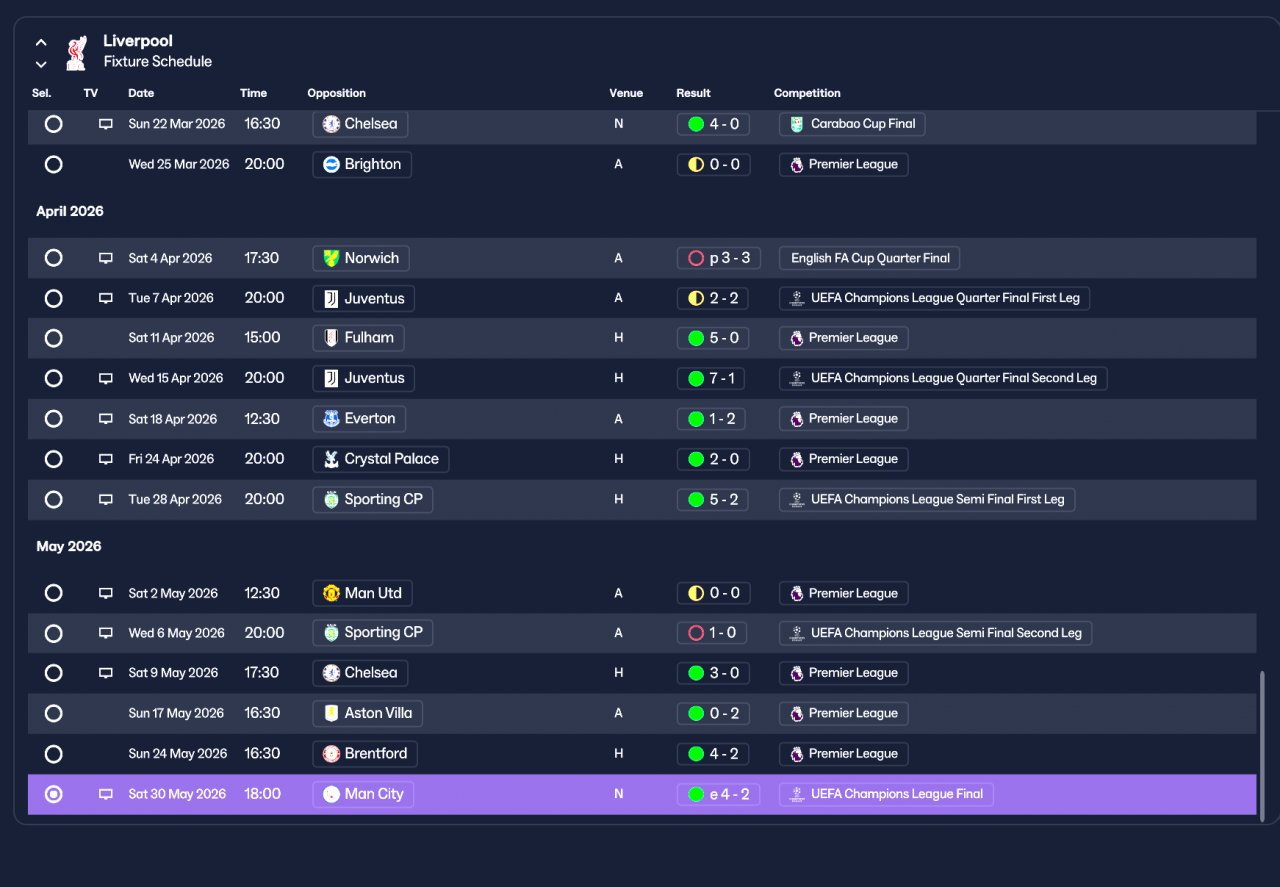Click the down chevron beside Liverpool
Screen dimensions: 1280x887
(x=41, y=64)
